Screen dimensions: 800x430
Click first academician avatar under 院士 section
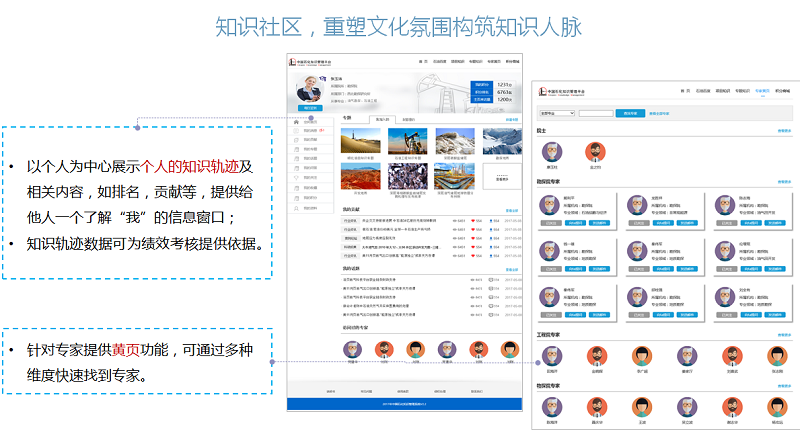(553, 151)
